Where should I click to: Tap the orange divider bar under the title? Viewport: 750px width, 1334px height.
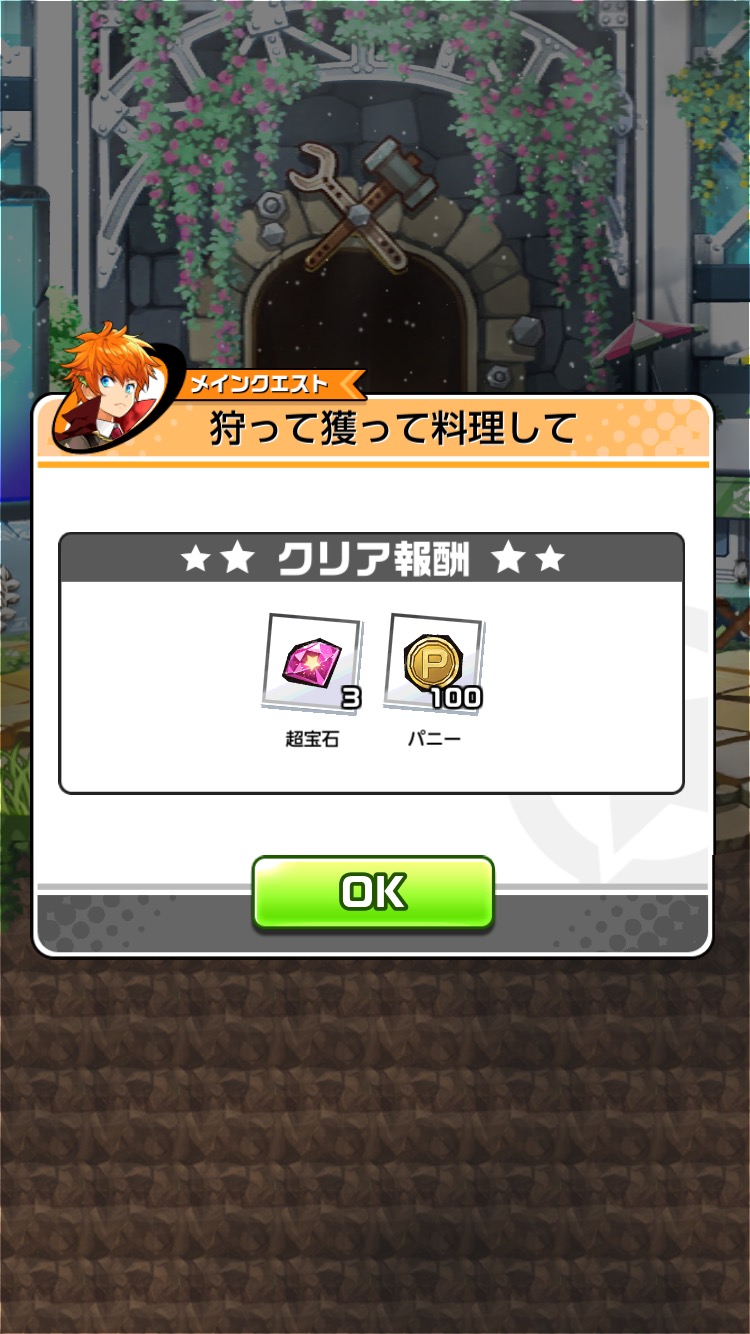click(x=373, y=464)
